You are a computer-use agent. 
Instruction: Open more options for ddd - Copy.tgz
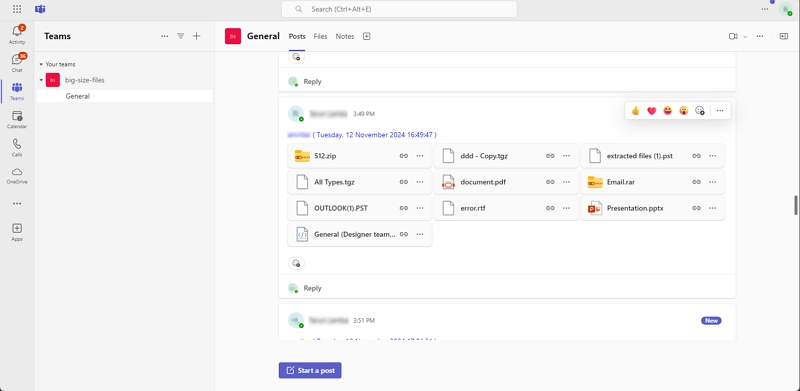click(566, 156)
